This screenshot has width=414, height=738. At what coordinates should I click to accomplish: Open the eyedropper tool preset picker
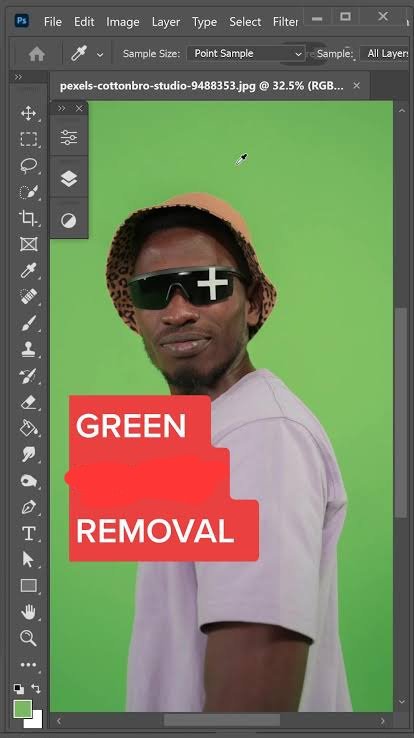100,55
